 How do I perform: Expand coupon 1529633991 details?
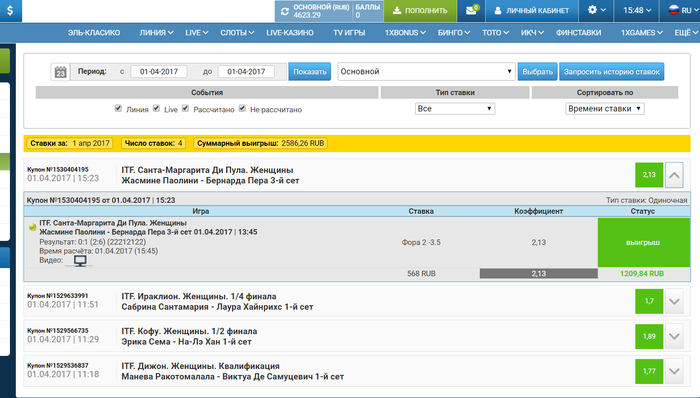[x=674, y=301]
